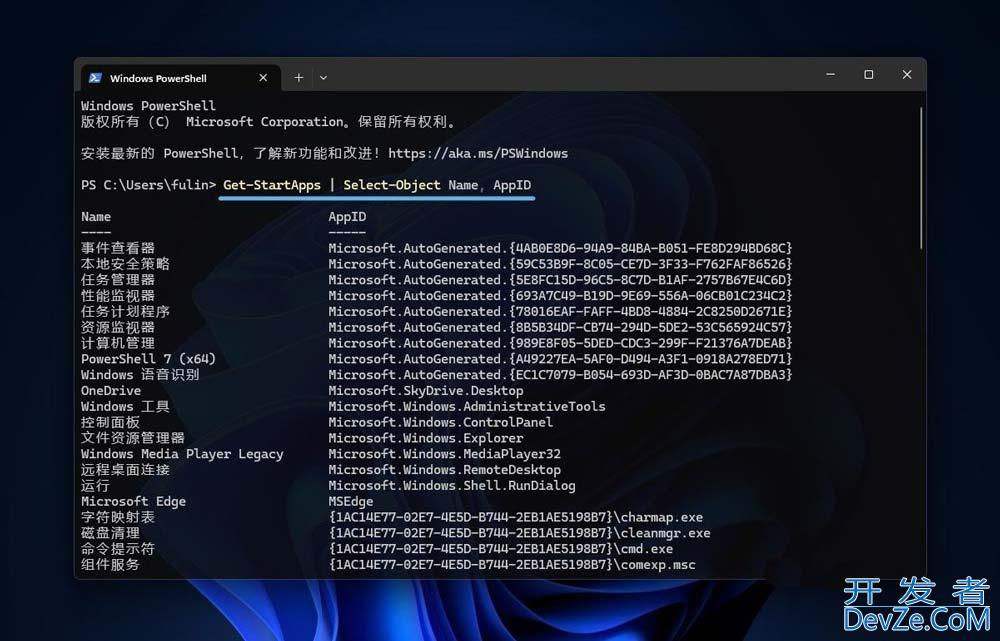Image resolution: width=1000 pixels, height=641 pixels.
Task: Click the Microsoft Corporation copyright line
Action: pyautogui.click(x=268, y=122)
